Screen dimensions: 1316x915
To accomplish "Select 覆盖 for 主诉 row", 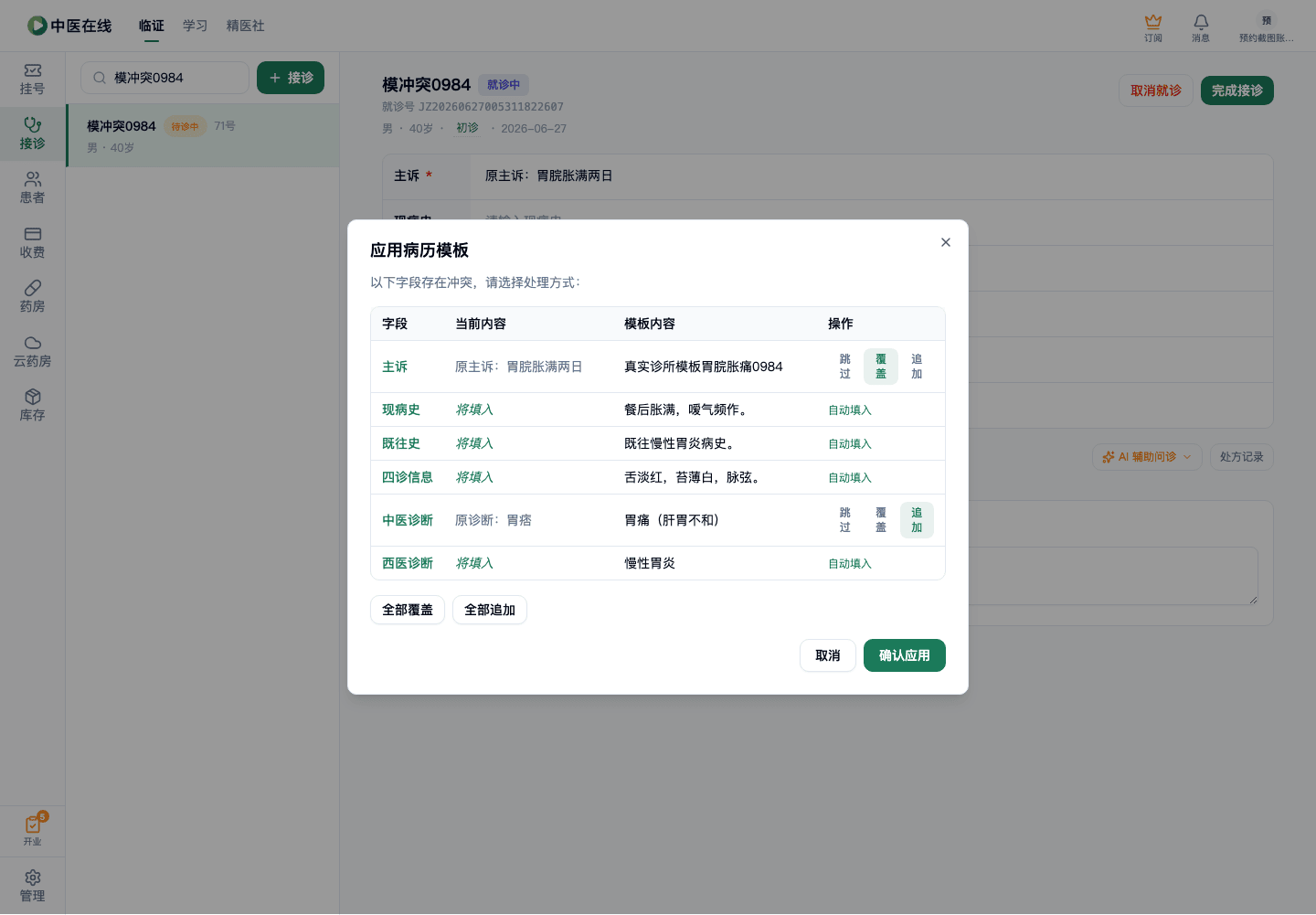I will 881,367.
